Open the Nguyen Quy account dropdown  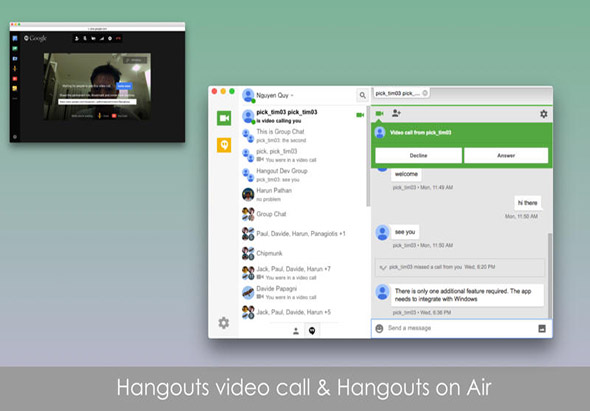(274, 95)
